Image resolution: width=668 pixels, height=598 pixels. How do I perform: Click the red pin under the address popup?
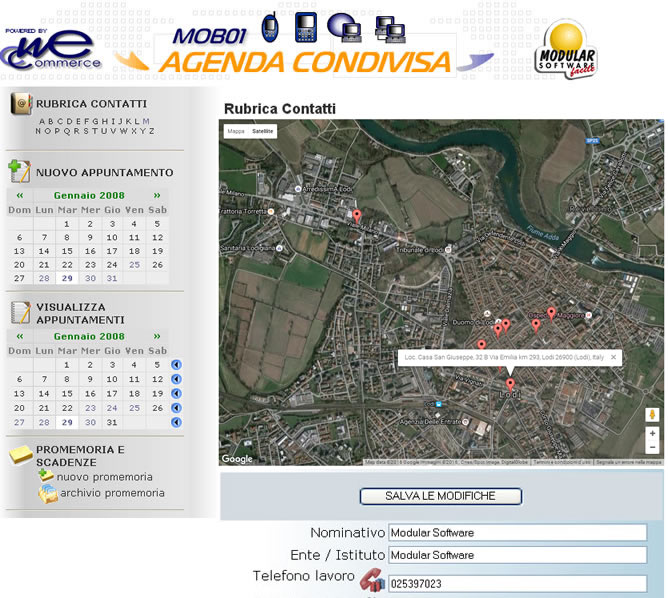pos(510,385)
